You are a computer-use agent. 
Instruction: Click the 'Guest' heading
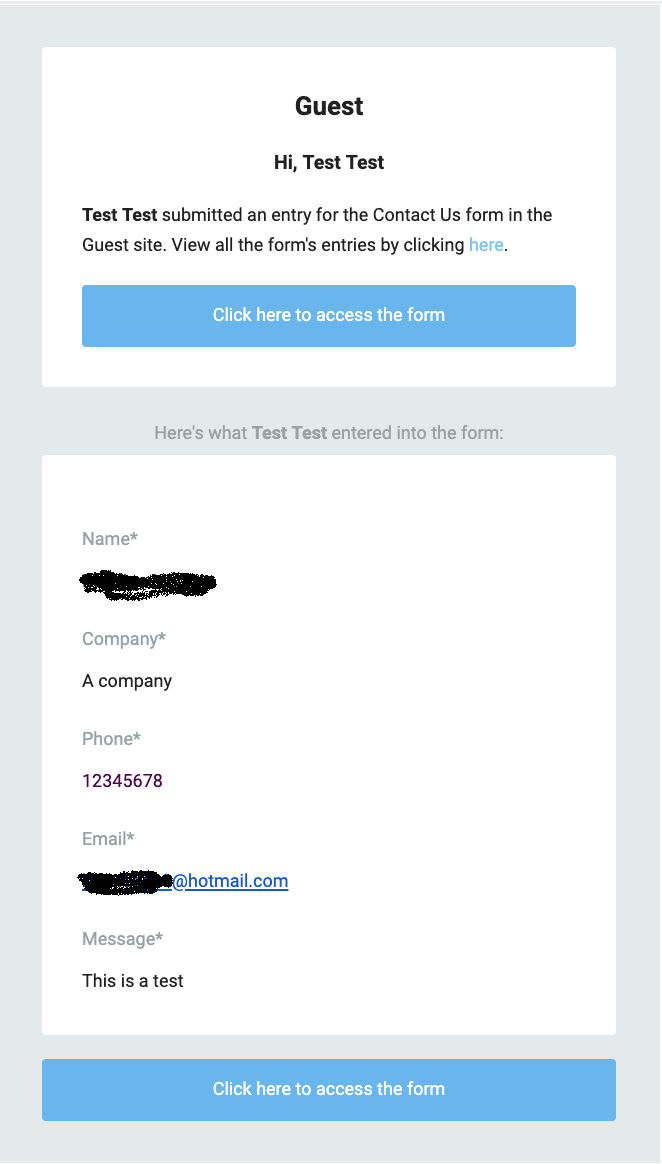tap(329, 106)
